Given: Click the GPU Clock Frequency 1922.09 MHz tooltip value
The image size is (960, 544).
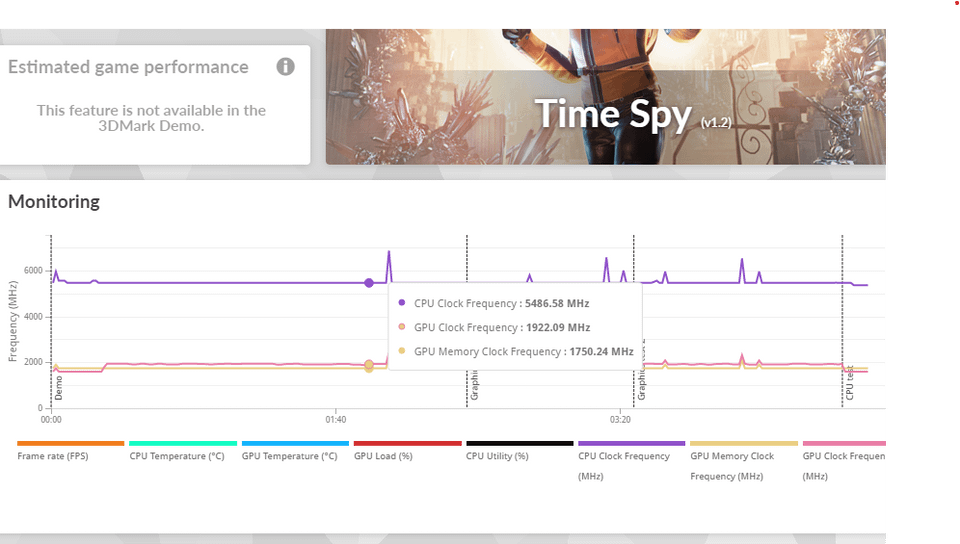Looking at the screenshot, I should tap(558, 327).
